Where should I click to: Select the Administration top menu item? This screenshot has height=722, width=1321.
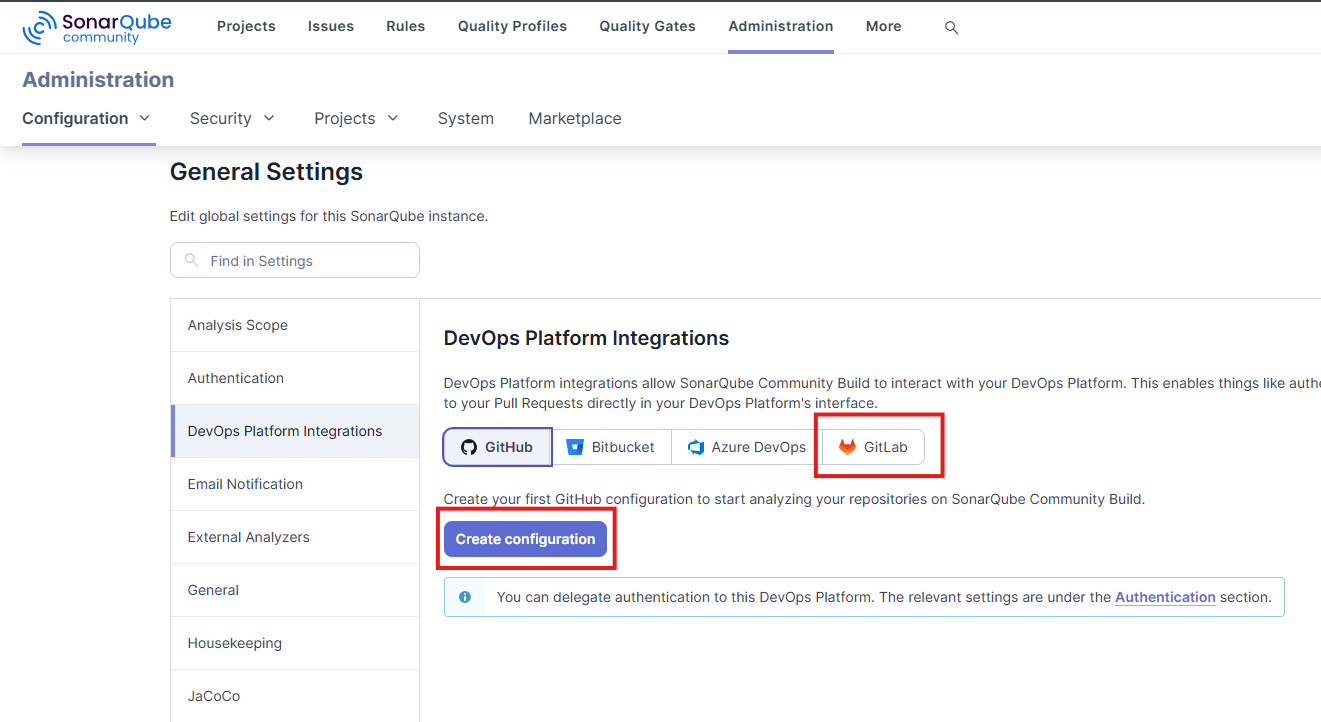tap(781, 27)
